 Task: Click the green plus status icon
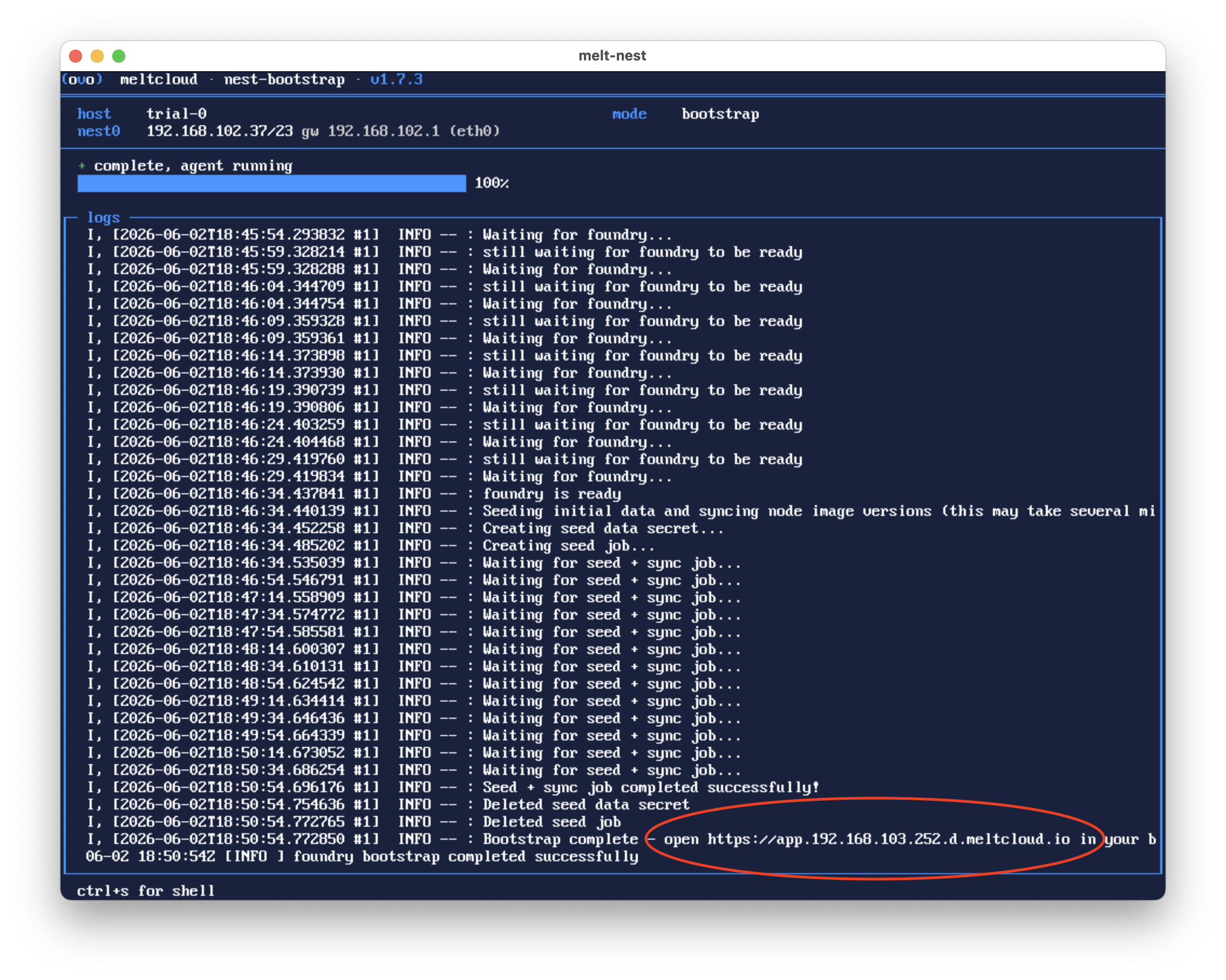(x=82, y=166)
